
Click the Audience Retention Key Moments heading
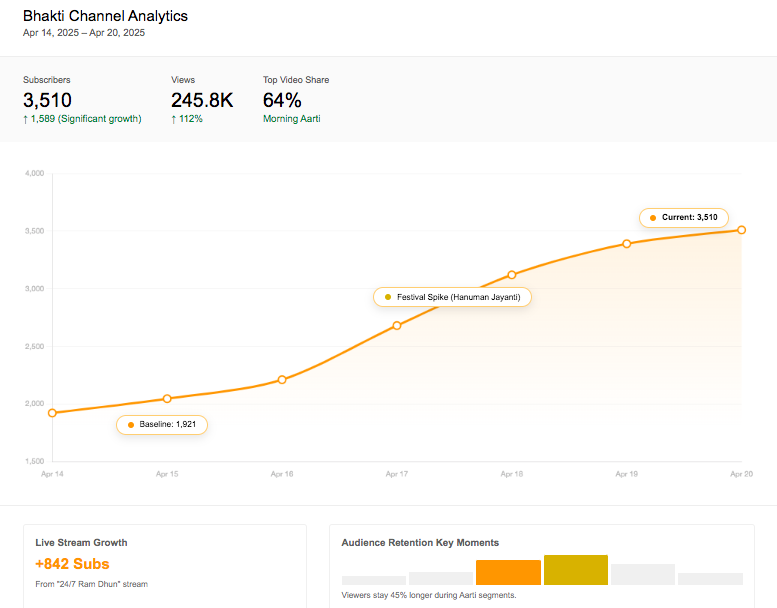click(420, 543)
